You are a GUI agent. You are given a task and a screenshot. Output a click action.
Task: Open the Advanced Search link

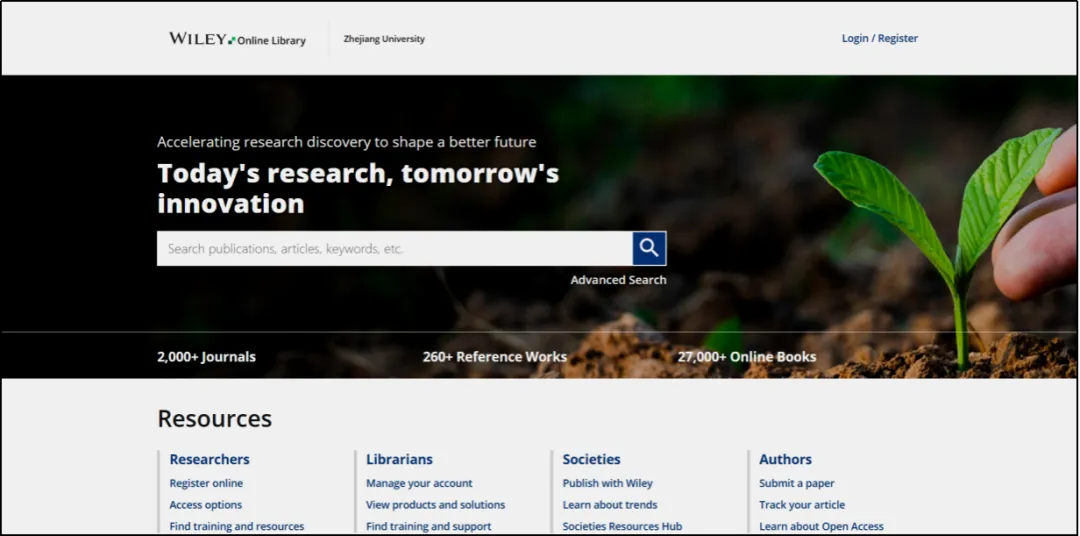(x=618, y=280)
